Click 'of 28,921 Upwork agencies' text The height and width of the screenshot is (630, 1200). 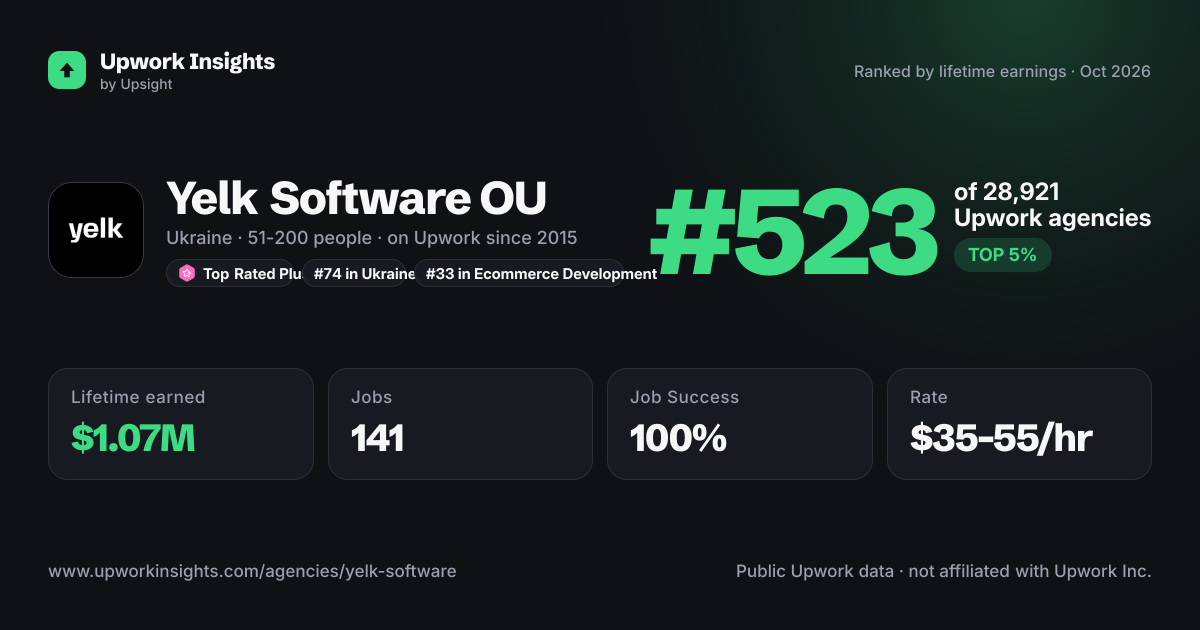point(1052,205)
